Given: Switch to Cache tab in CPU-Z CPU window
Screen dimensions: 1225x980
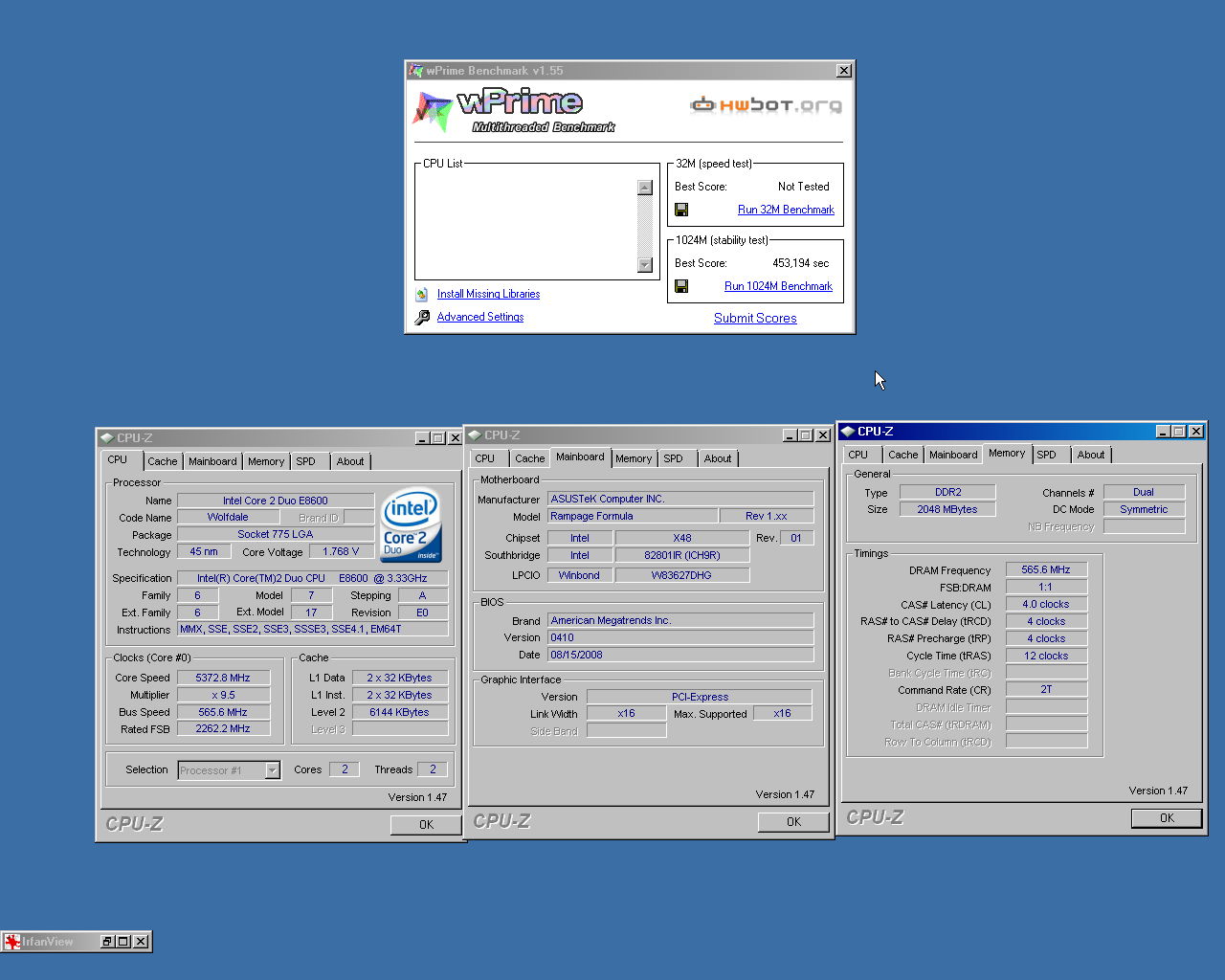Looking at the screenshot, I should coord(162,461).
